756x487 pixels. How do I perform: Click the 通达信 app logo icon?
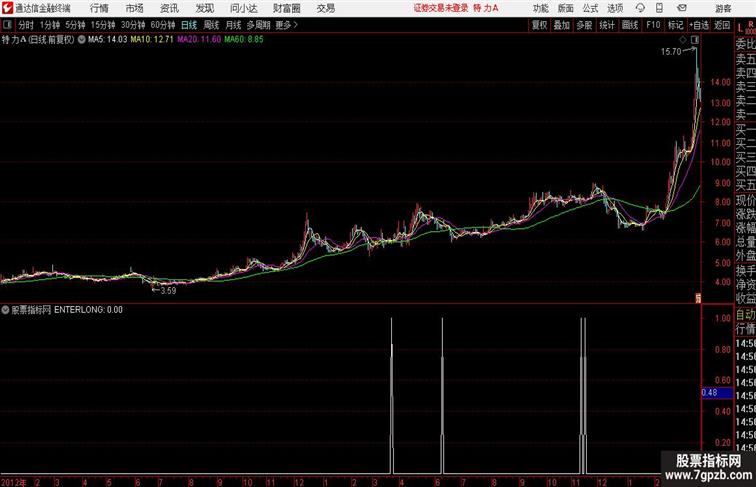tap(7, 8)
